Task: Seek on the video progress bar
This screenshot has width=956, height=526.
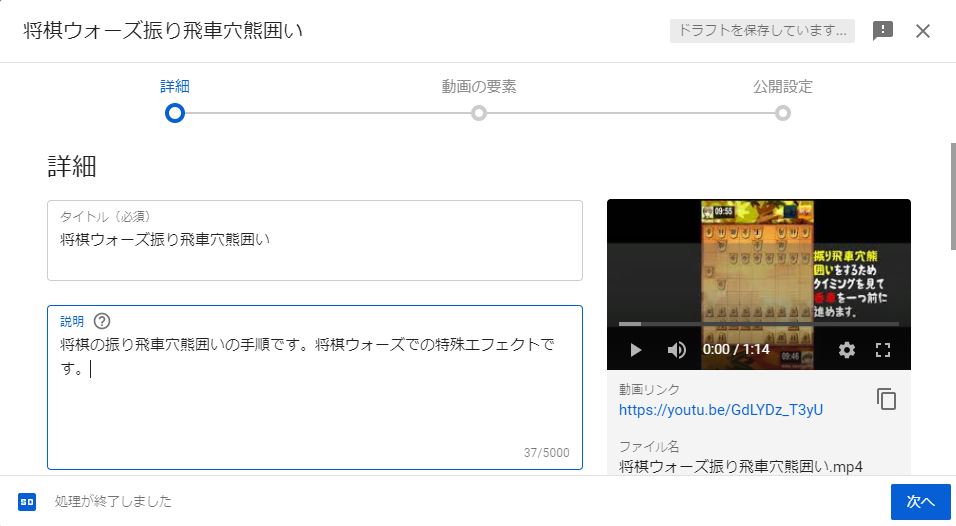Action: click(758, 324)
